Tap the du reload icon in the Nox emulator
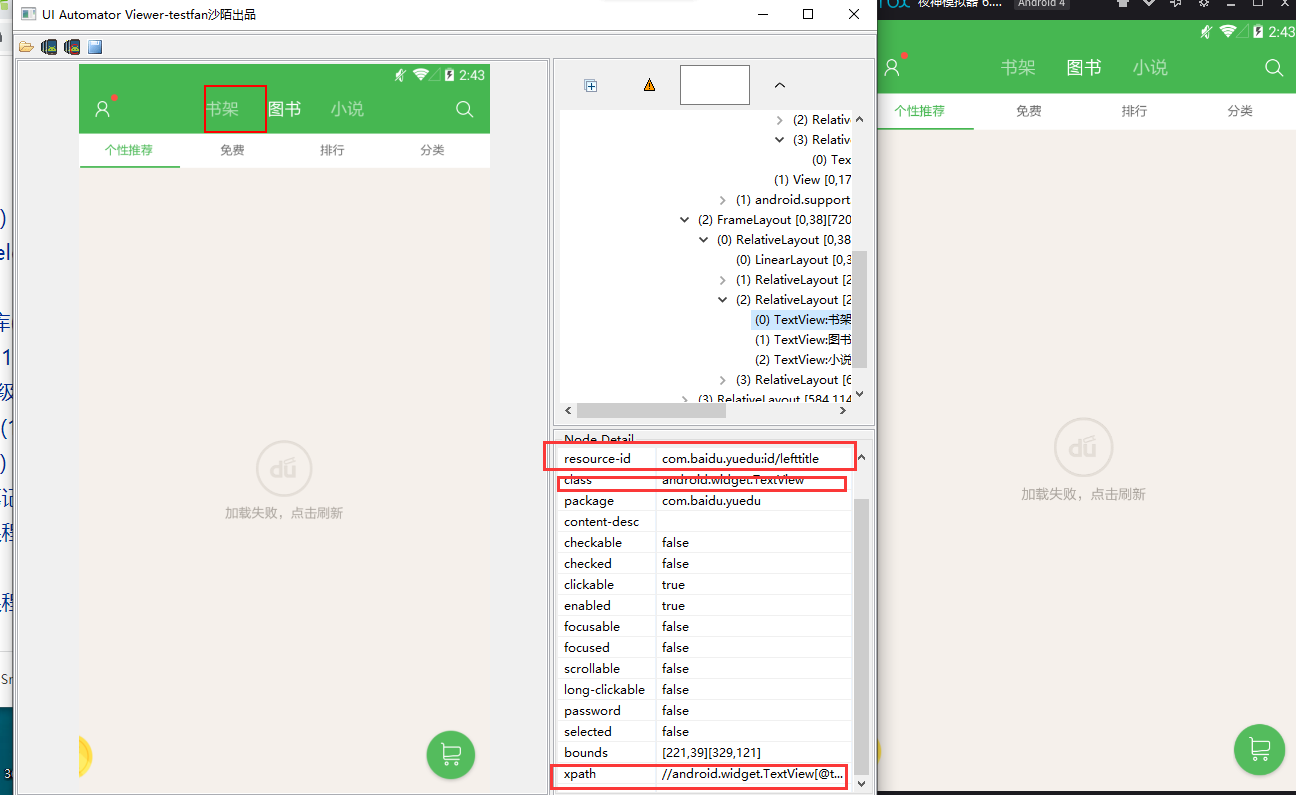Viewport: 1296px width, 795px height. (1083, 448)
